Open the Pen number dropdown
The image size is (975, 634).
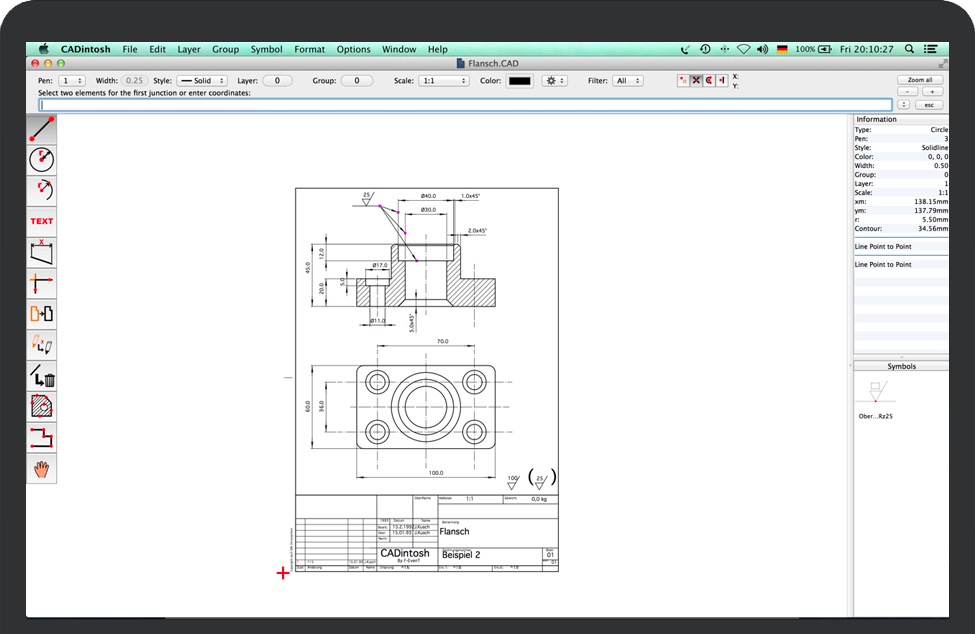(72, 80)
